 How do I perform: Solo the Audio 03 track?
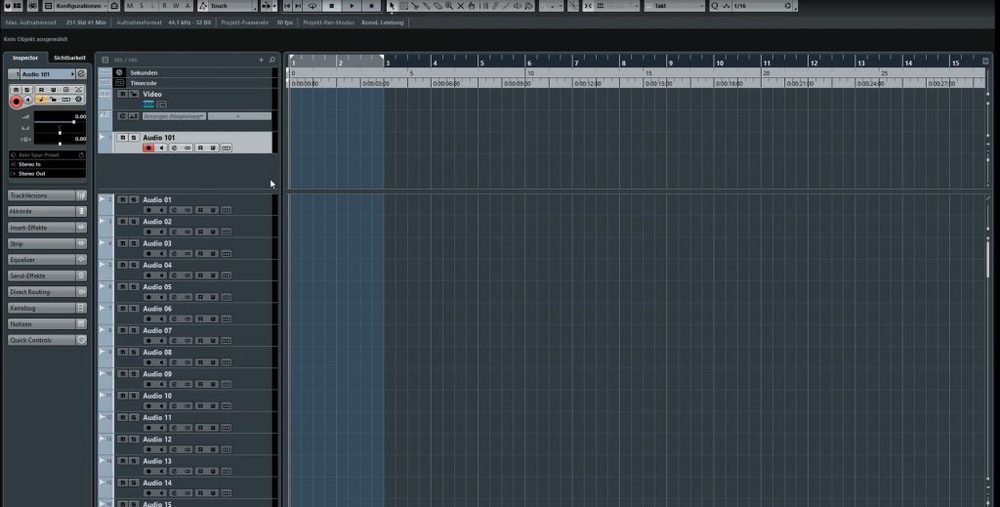point(133,243)
